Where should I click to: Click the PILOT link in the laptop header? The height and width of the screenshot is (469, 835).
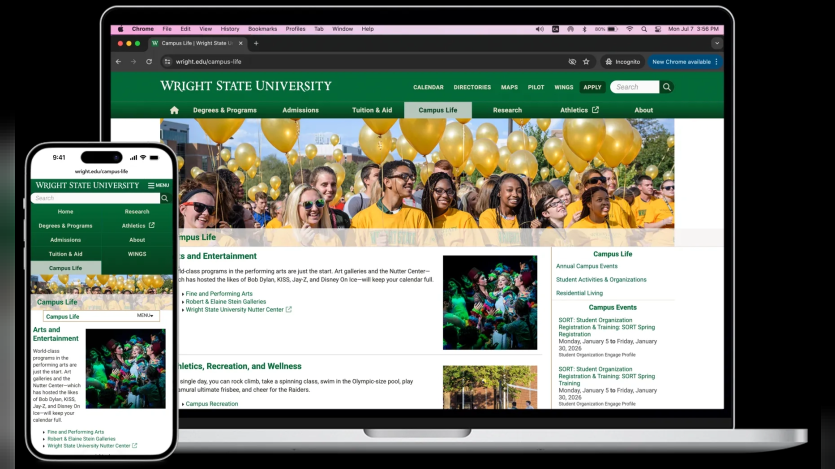[536, 87]
